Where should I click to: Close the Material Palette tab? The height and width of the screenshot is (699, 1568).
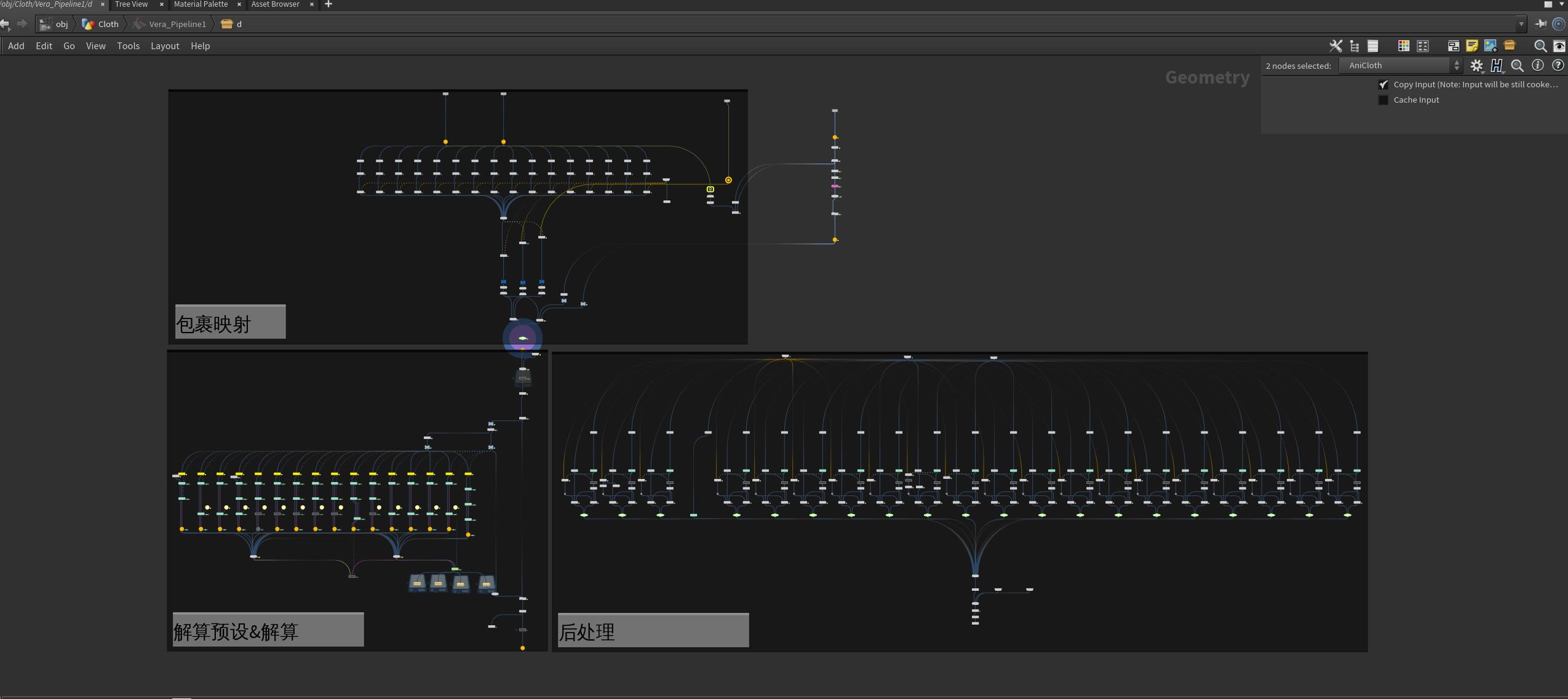pyautogui.click(x=239, y=4)
